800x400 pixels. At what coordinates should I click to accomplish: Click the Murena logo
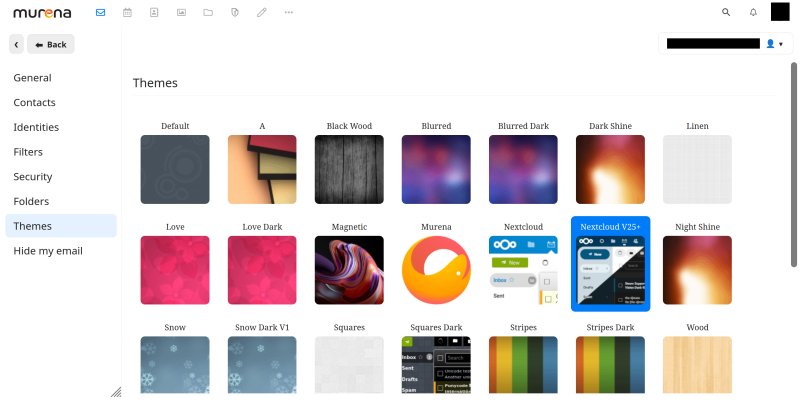click(42, 13)
